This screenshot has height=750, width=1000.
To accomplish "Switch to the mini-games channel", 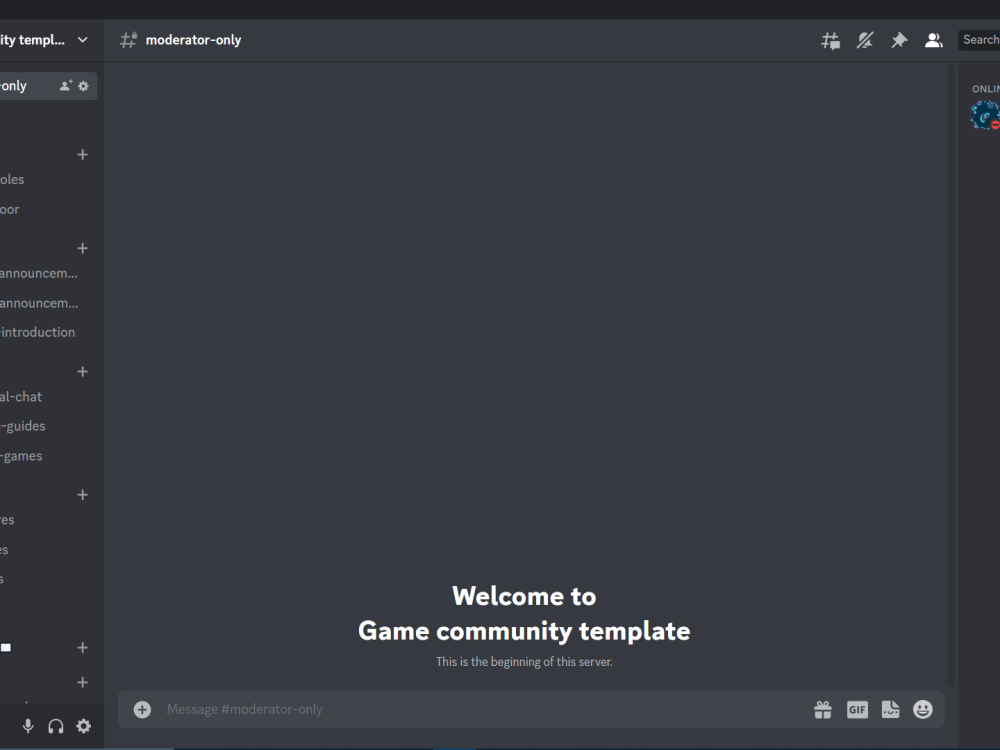I will [22, 455].
